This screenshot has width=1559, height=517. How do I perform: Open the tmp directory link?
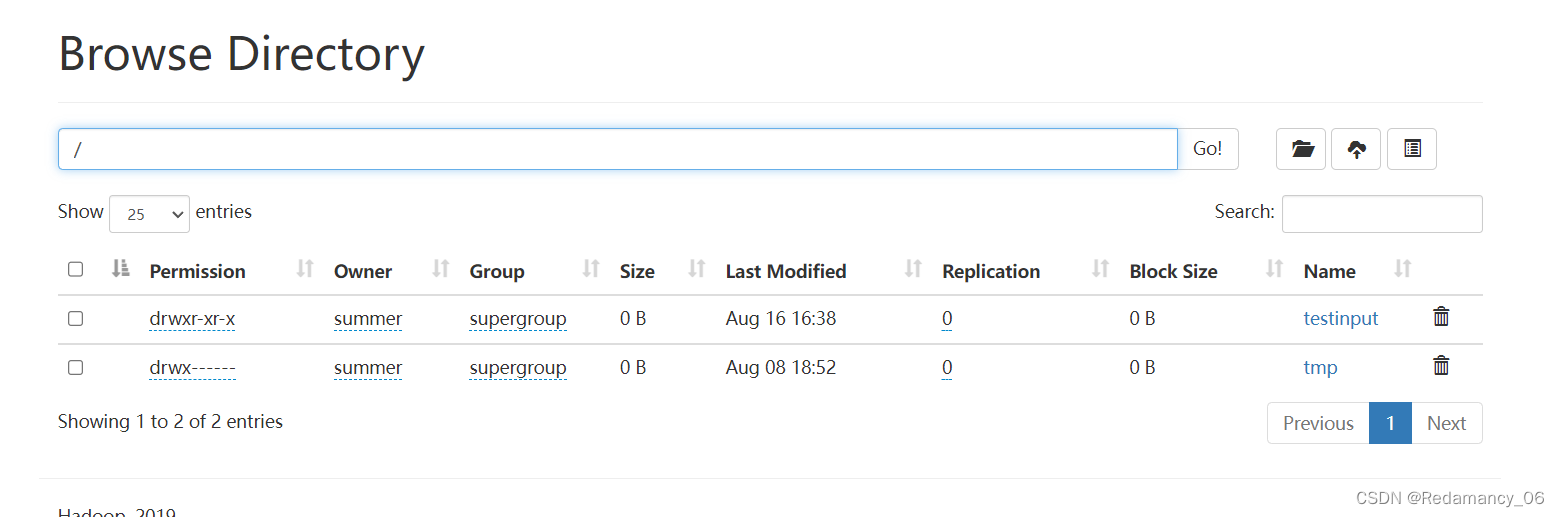[x=1320, y=368]
